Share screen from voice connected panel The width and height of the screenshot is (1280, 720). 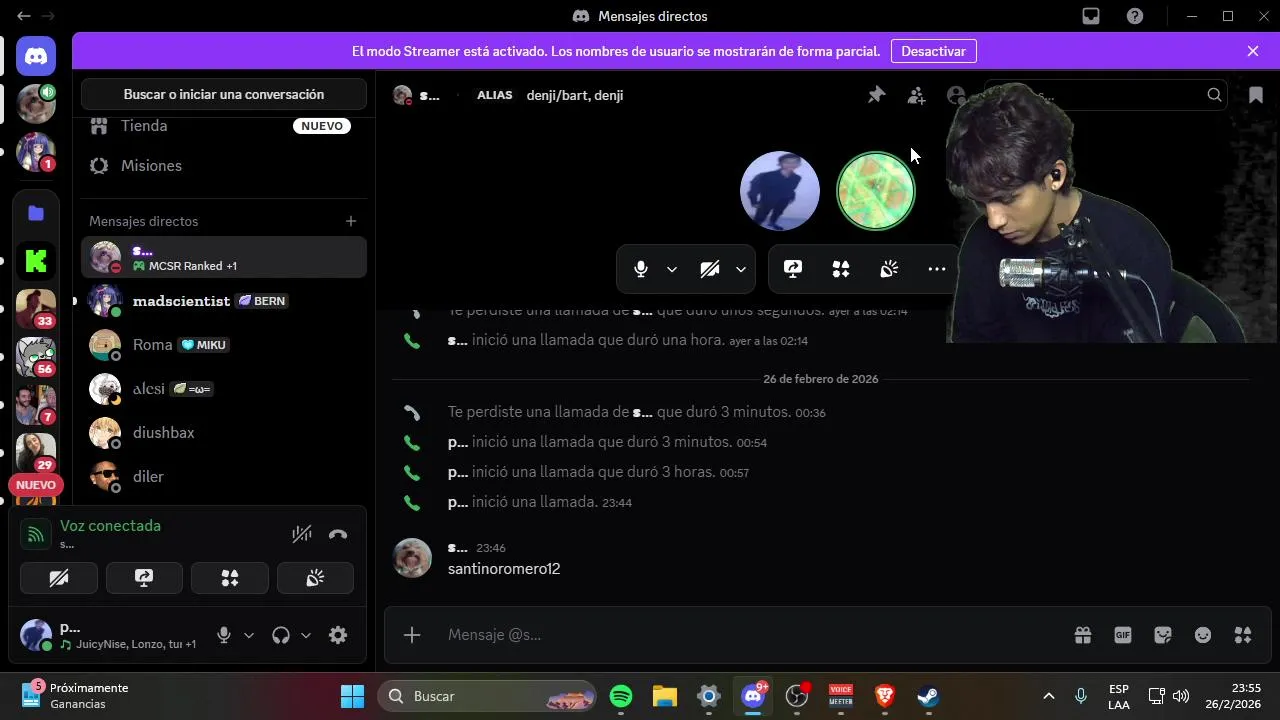tap(144, 578)
